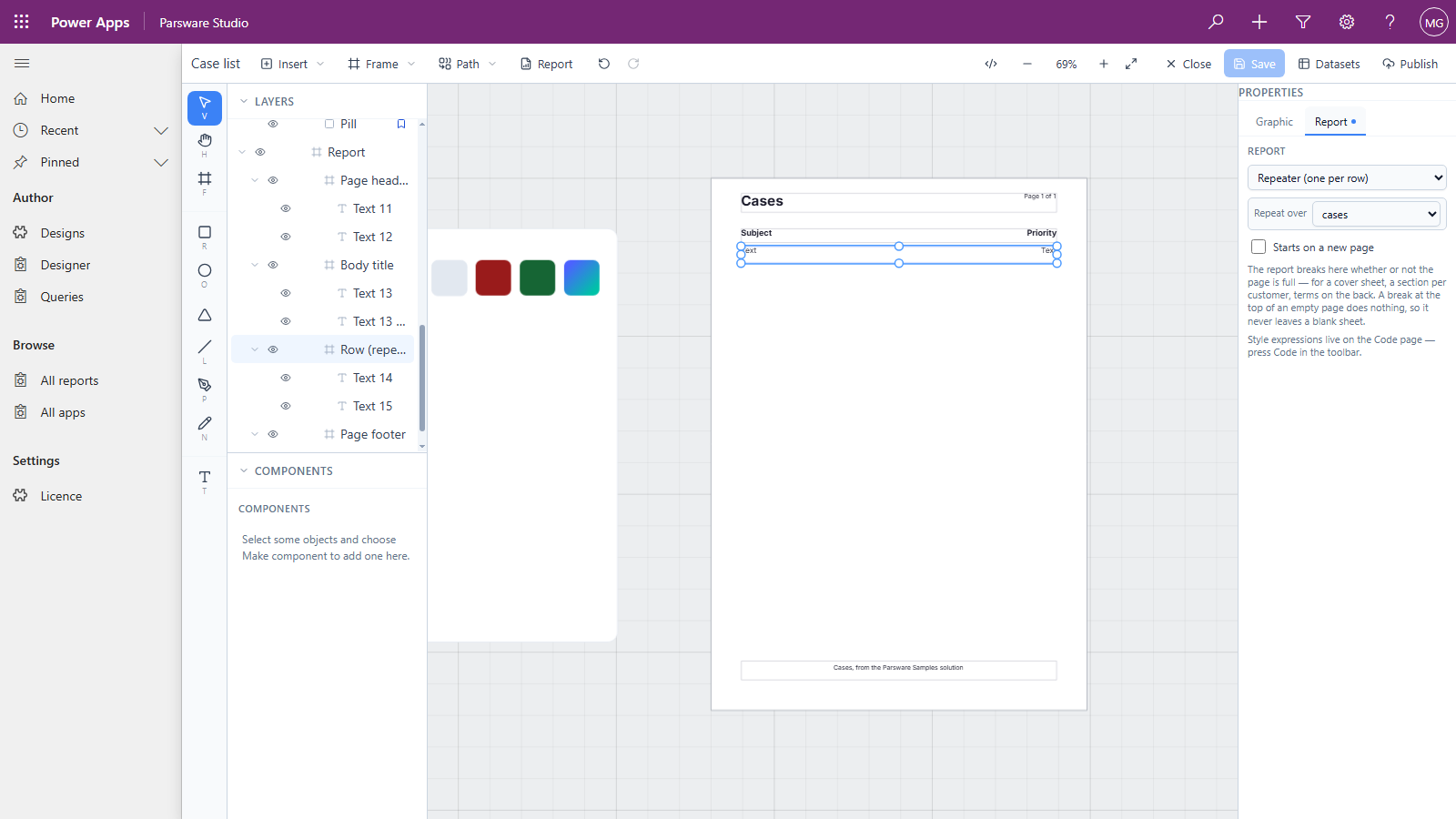Screen dimensions: 1456x819
Task: Toggle the eye for Body title layer
Action: point(273,265)
